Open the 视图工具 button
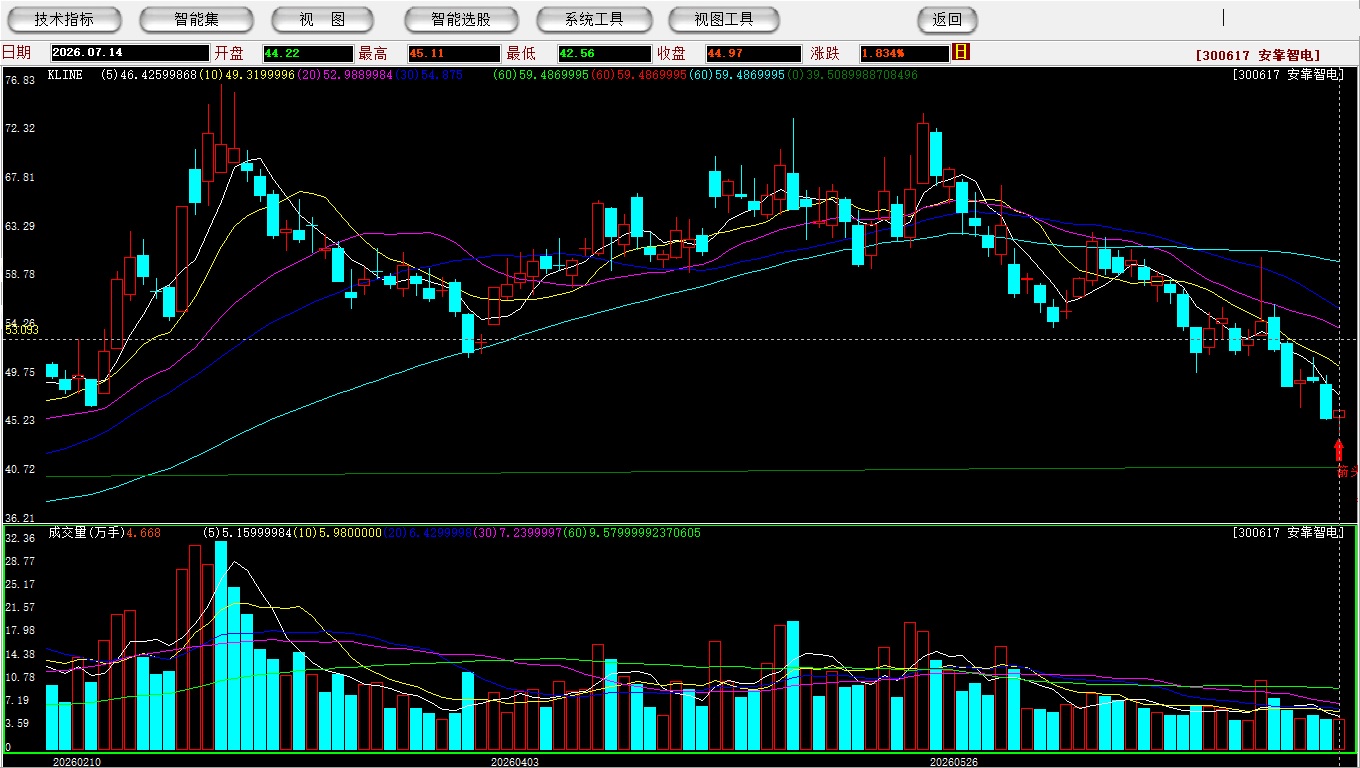 pyautogui.click(x=724, y=19)
